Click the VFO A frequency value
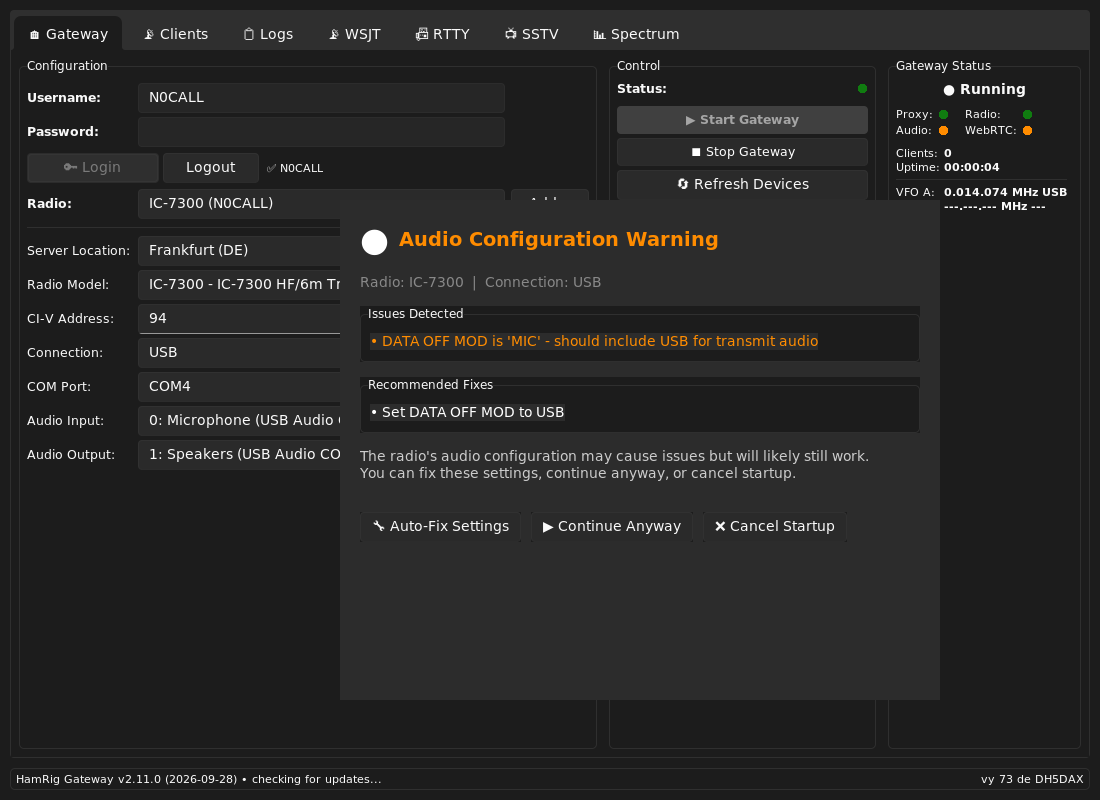This screenshot has width=1100, height=800. pos(1005,192)
